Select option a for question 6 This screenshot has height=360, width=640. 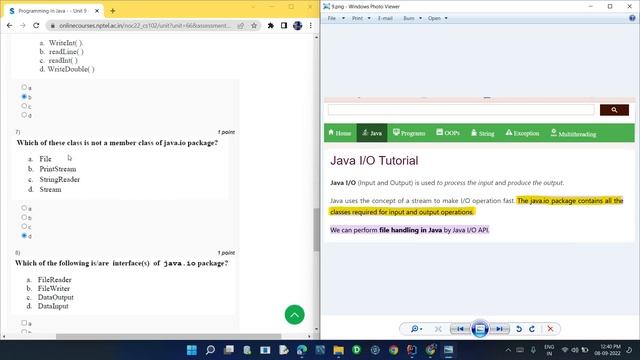pyautogui.click(x=24, y=87)
